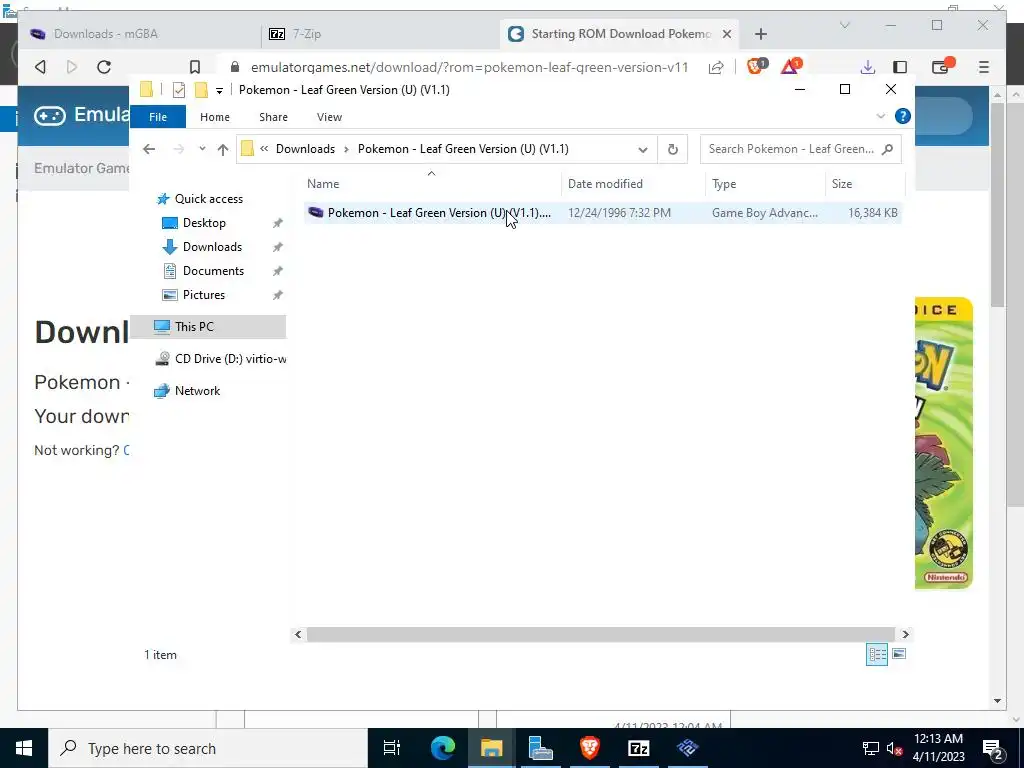Sort files by Size column
The image size is (1024, 768).
click(842, 184)
